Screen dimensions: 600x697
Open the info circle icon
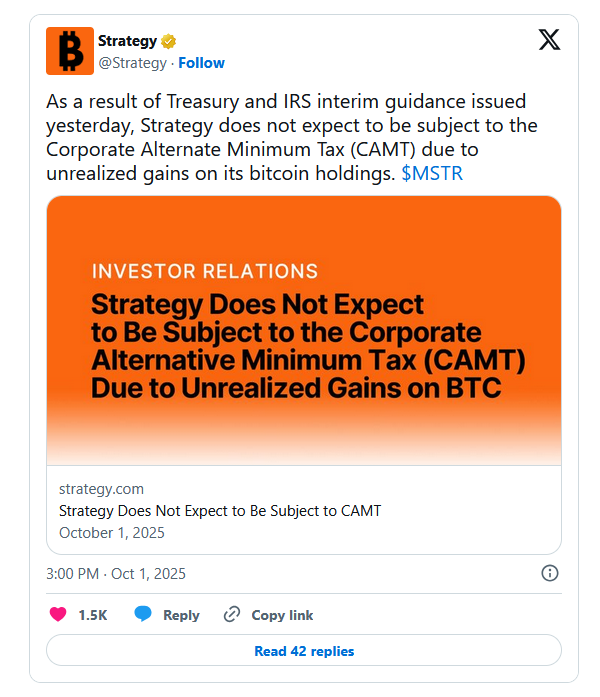coord(549,573)
